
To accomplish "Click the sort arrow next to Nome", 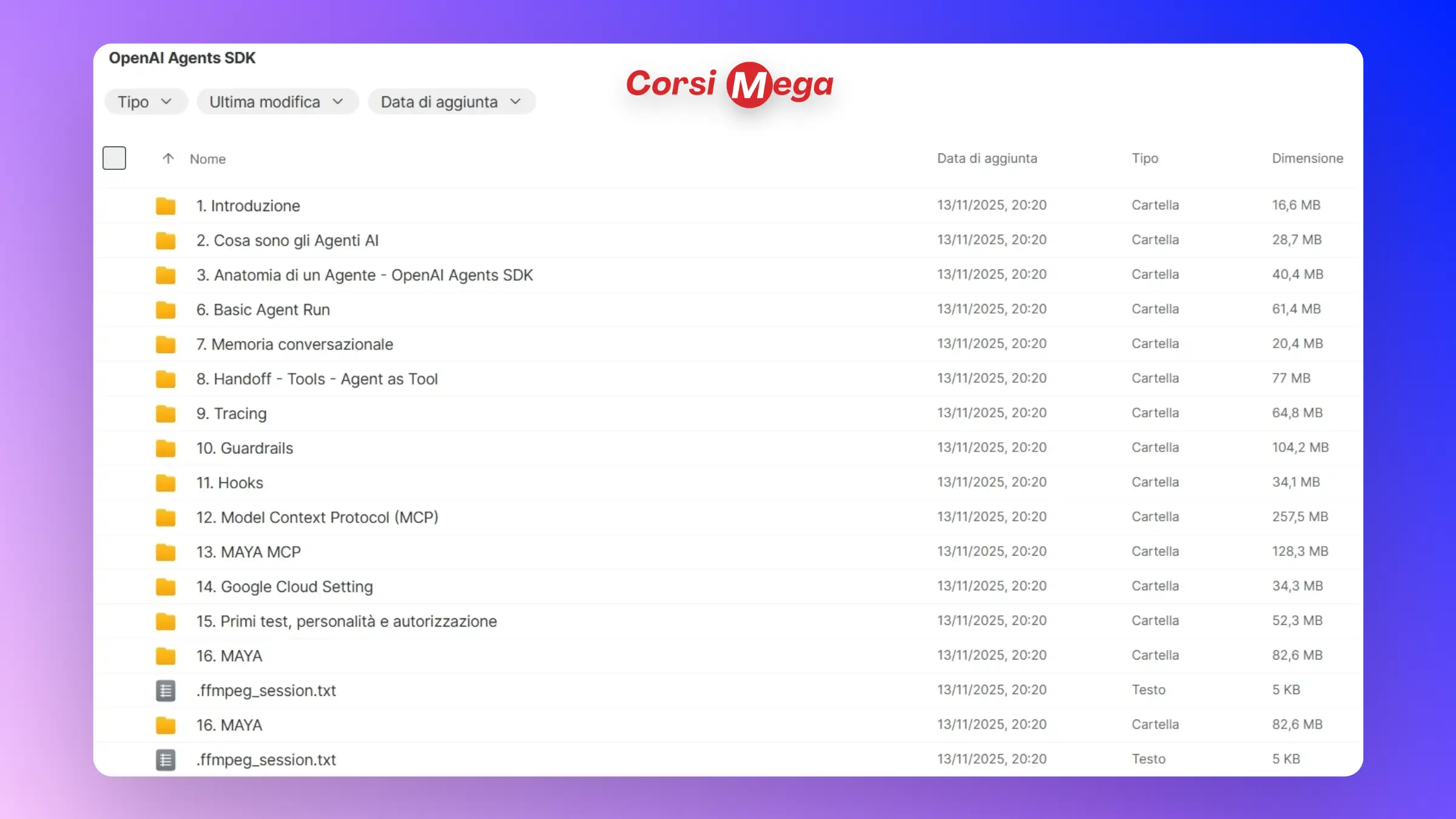I will [x=168, y=158].
